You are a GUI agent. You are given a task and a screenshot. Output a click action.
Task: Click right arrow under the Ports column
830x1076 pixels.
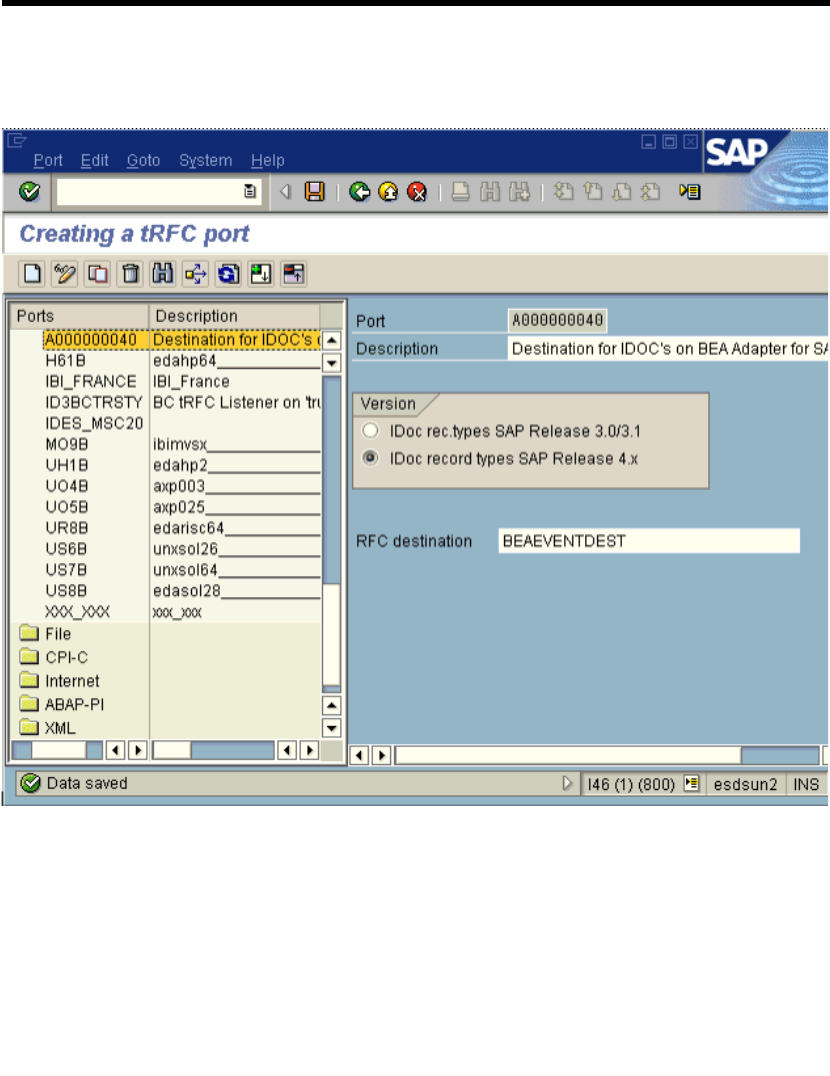pos(138,750)
